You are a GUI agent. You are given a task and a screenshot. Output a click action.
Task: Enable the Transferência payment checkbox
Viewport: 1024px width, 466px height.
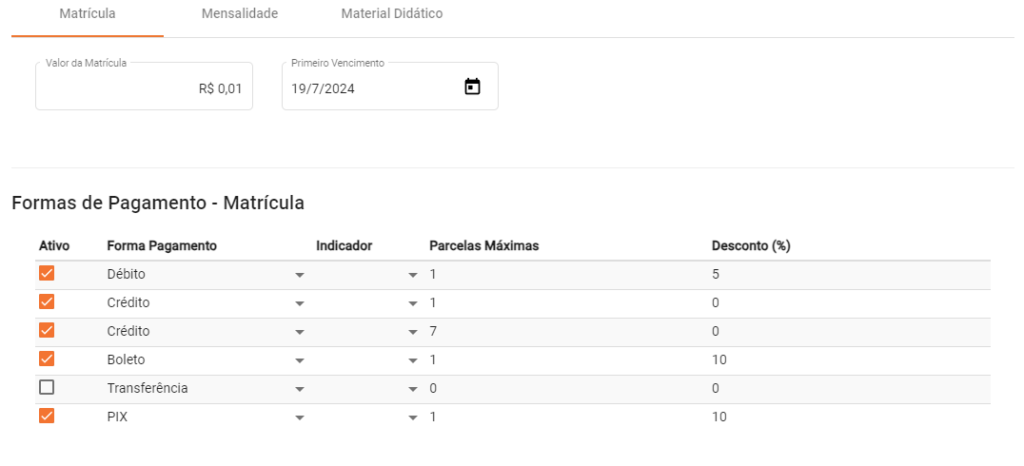47,388
